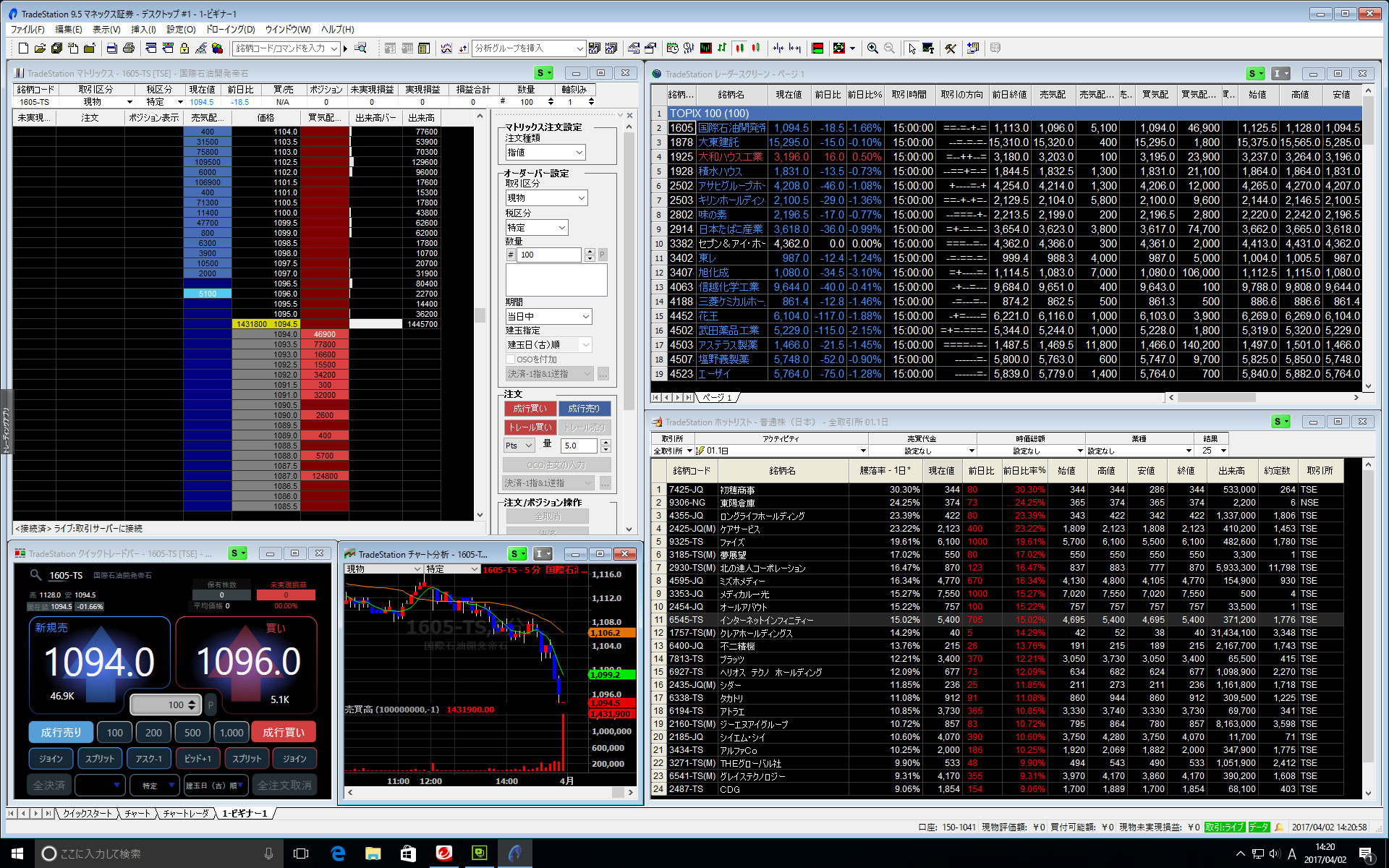Click search magnifier in Quick Trade Bar
The width and height of the screenshot is (1389, 868).
coord(35,575)
